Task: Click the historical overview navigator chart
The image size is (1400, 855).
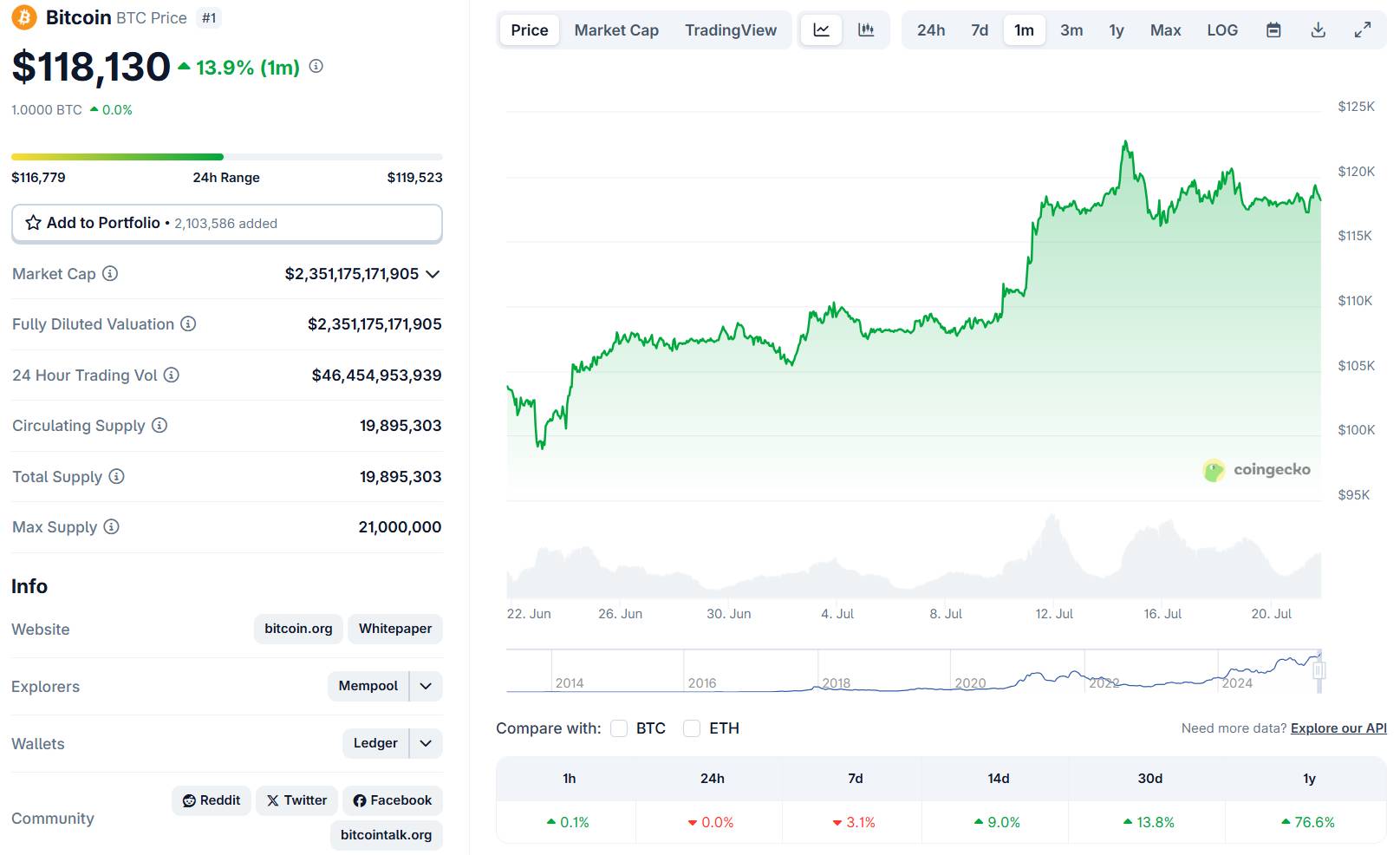Action: (x=914, y=671)
